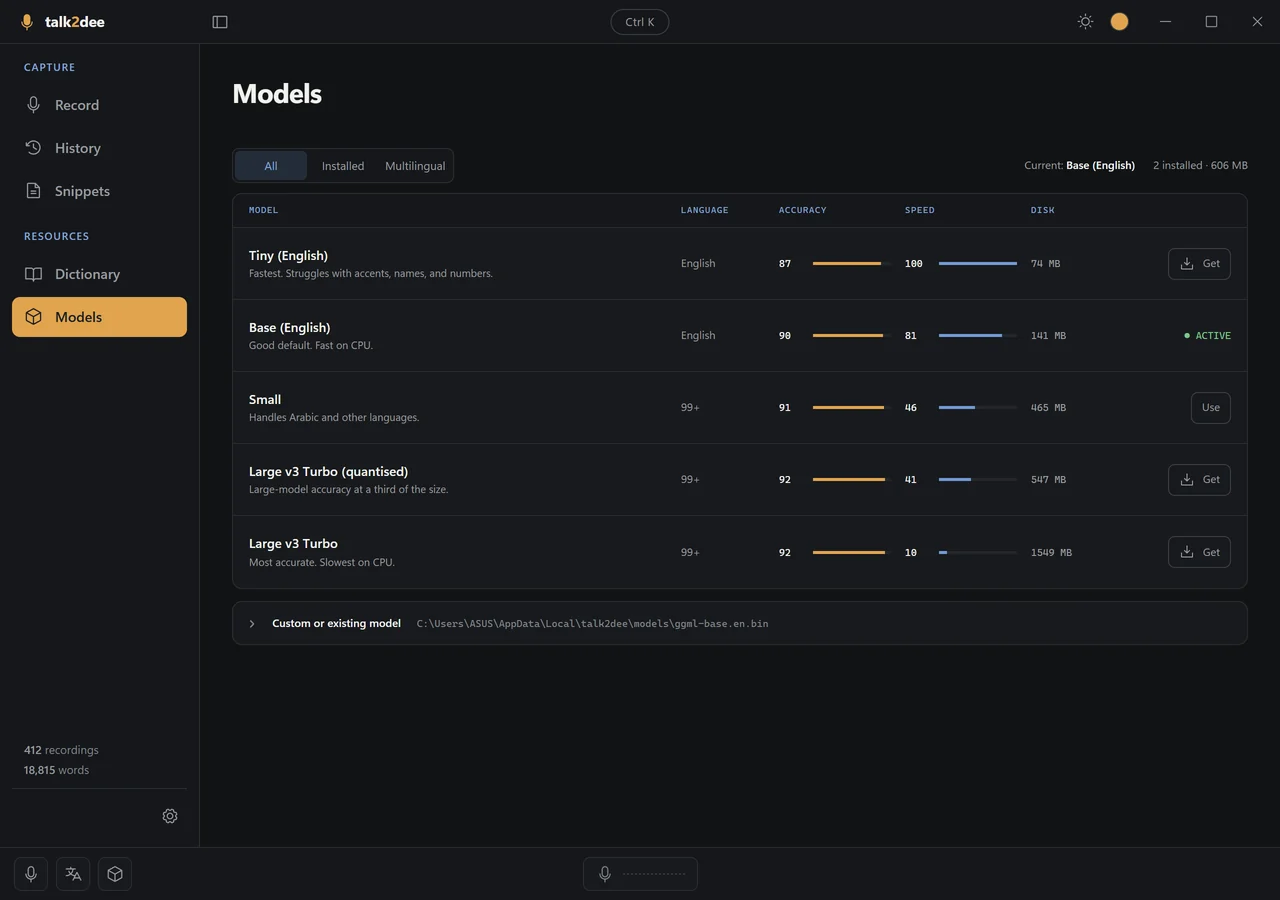The height and width of the screenshot is (900, 1280).
Task: Click the cube models icon in bottom toolbar
Action: tap(115, 874)
